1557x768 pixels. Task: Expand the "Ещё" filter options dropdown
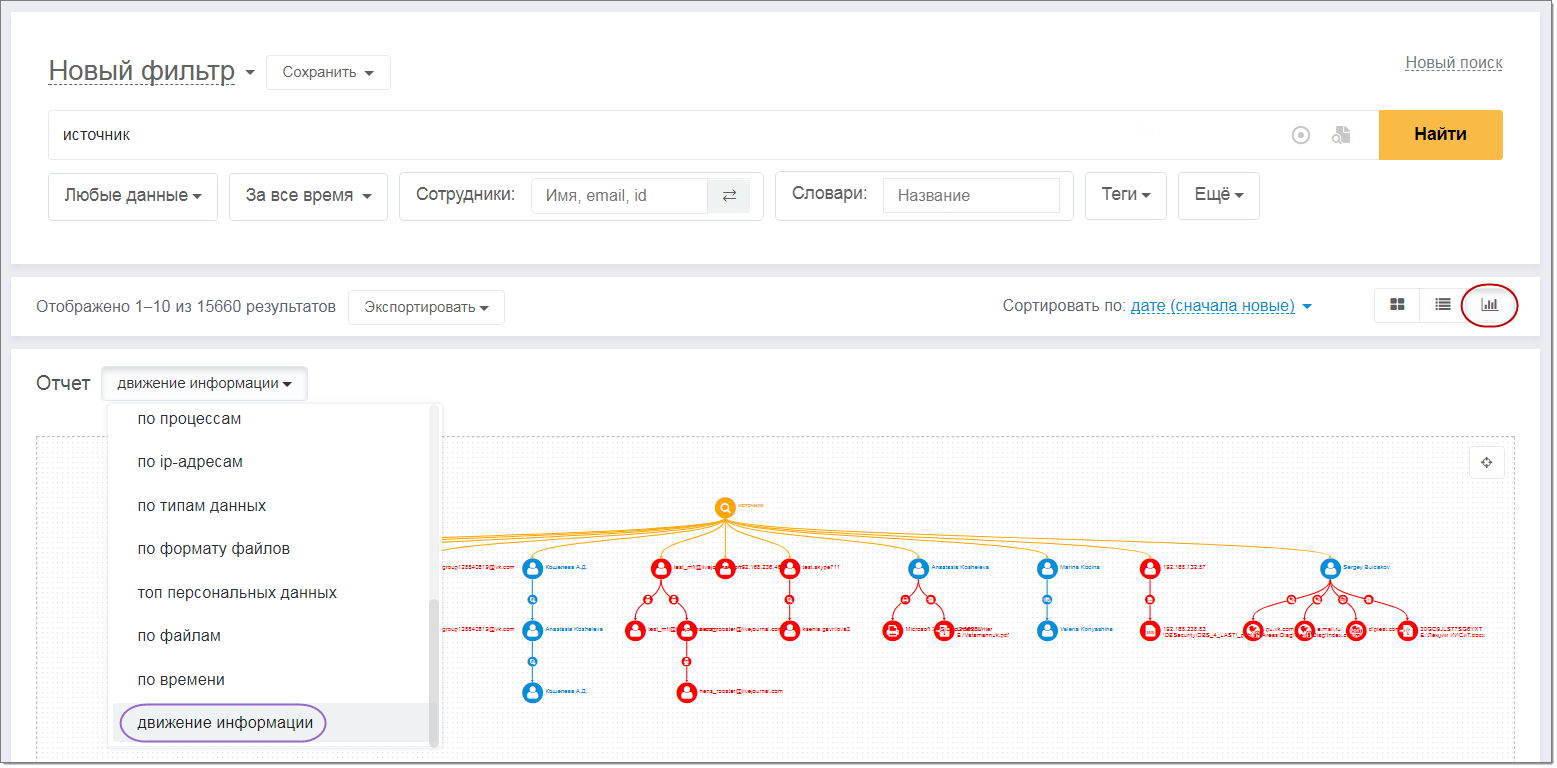tap(1219, 196)
